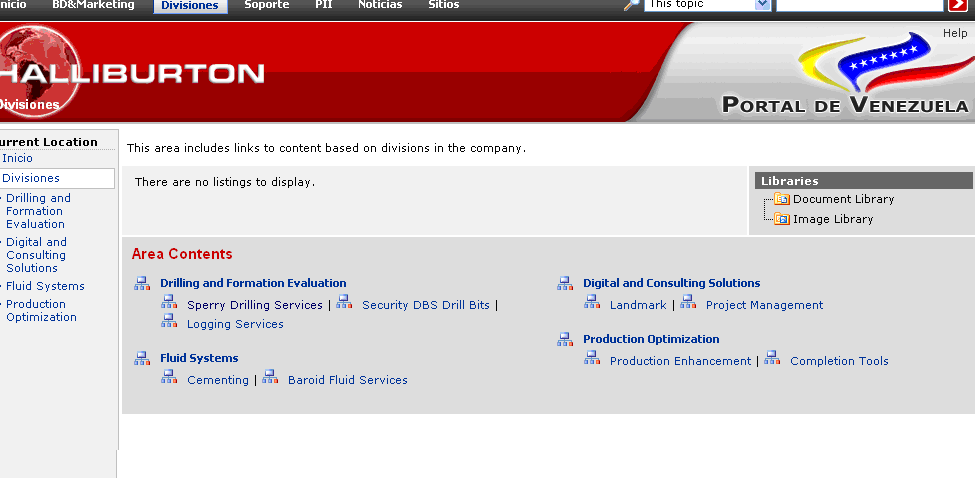Click the icon beside Sperry Drilling Services

[x=169, y=302]
